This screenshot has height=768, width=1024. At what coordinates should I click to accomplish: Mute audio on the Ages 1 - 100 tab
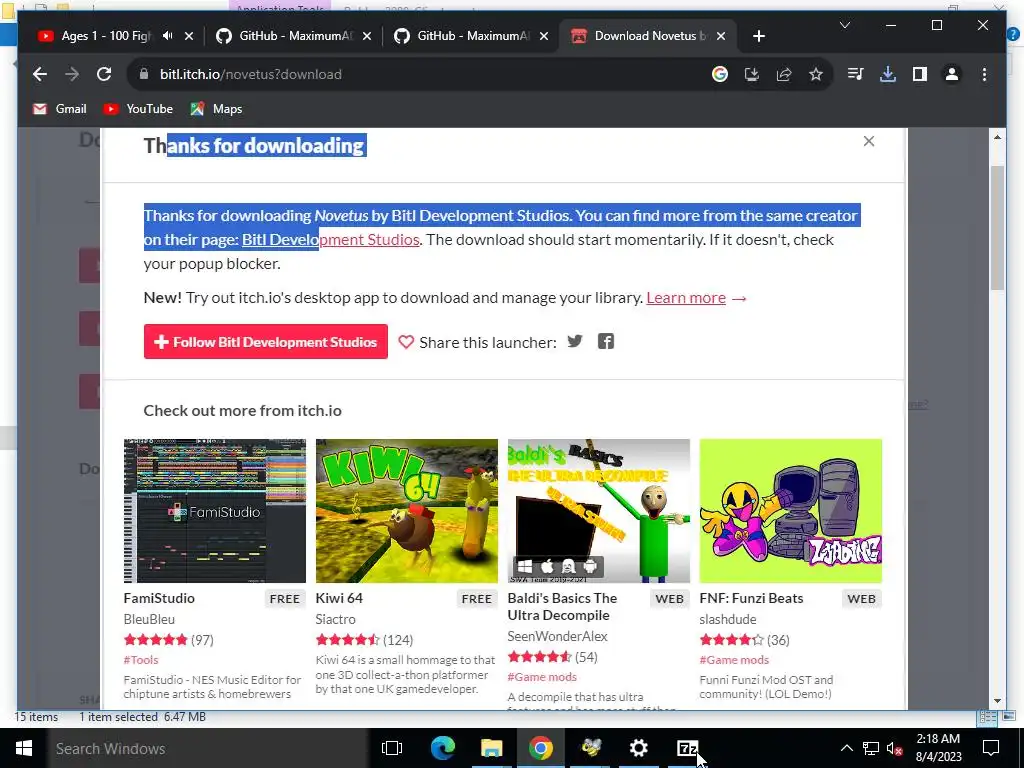point(167,36)
